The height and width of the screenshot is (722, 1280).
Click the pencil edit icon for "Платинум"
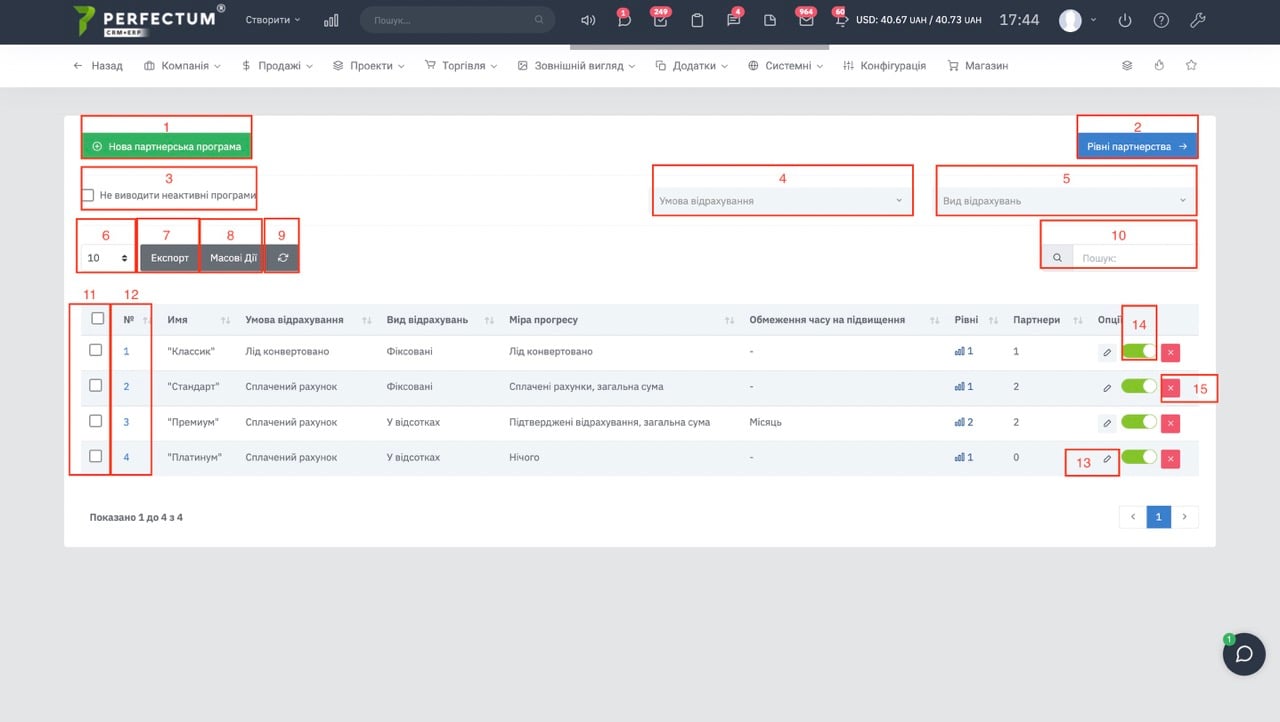(x=1107, y=458)
